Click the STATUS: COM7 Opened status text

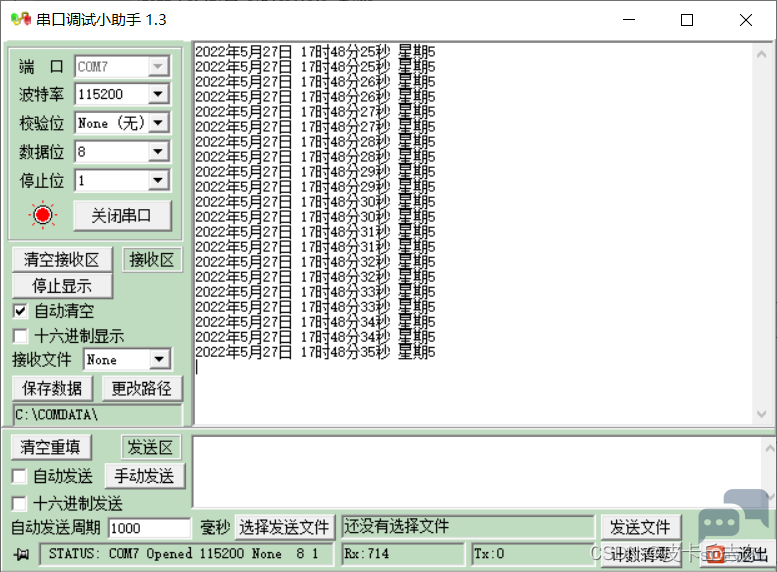coord(187,554)
